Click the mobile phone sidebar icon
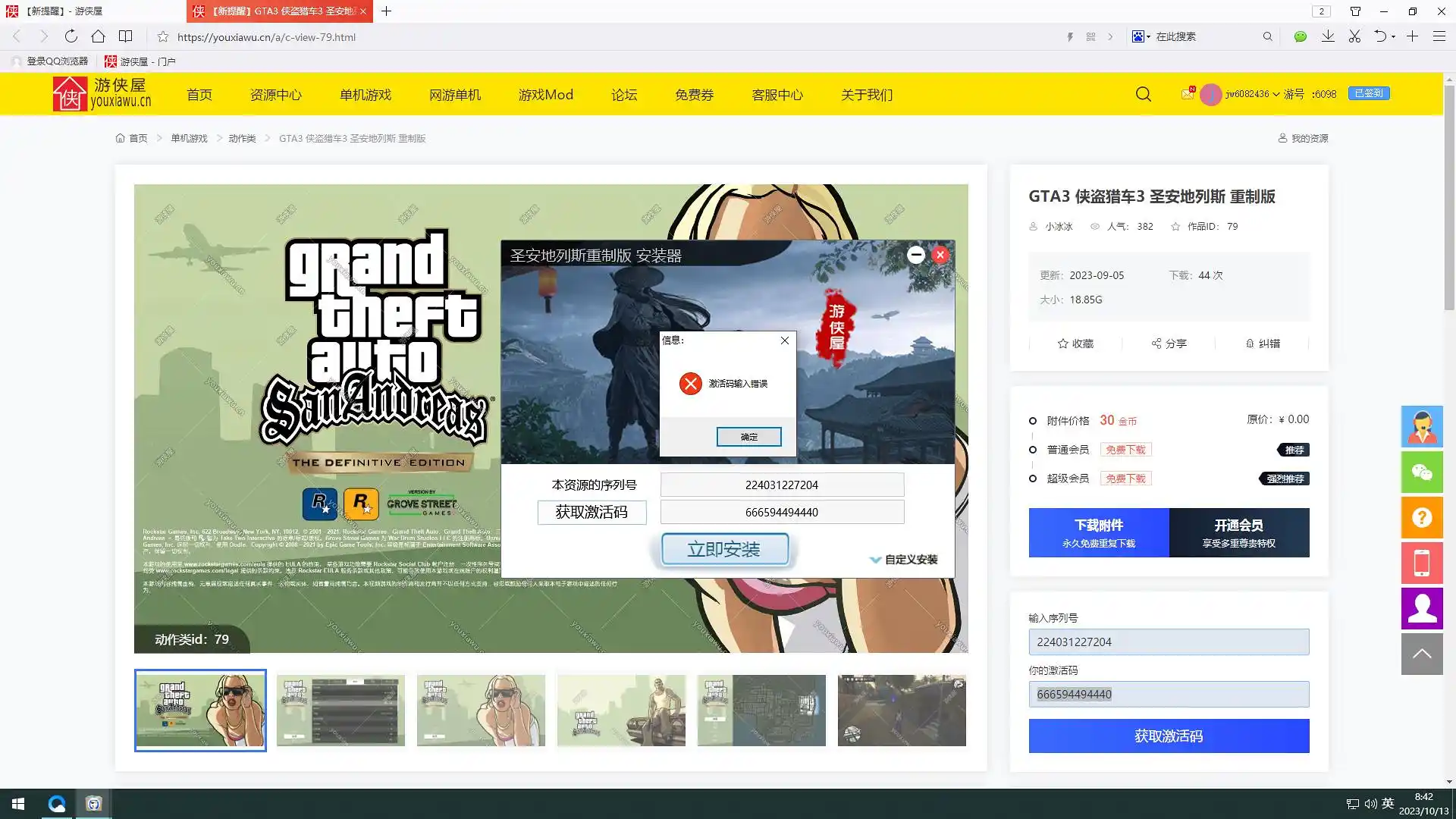 [x=1422, y=563]
